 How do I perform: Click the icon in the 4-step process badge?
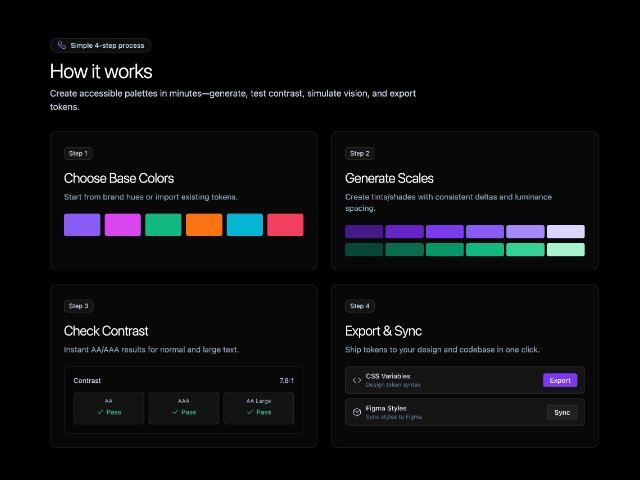(62, 45)
